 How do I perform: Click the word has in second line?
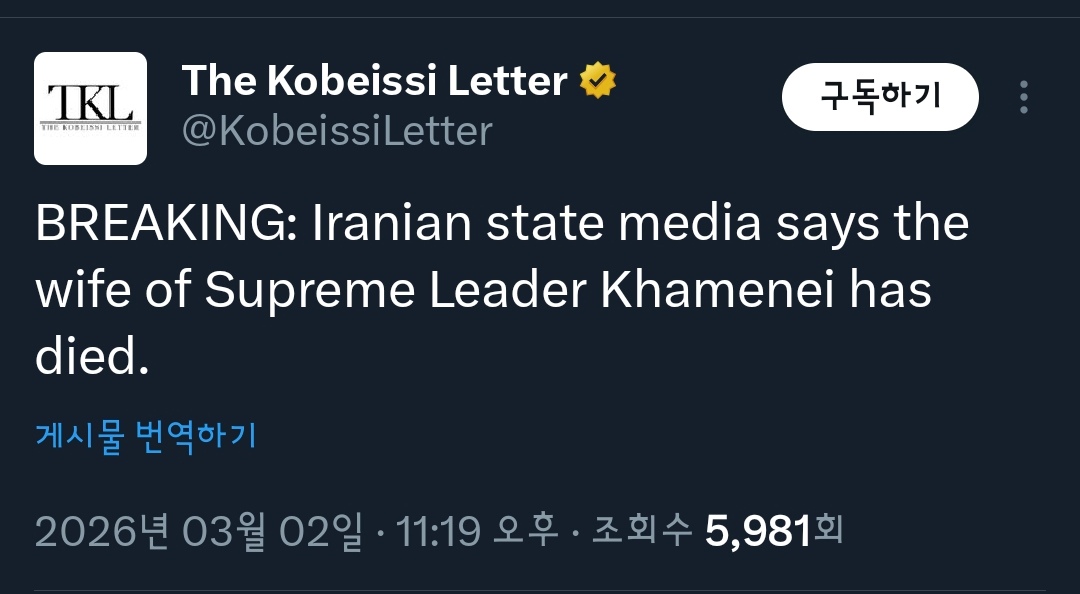pyautogui.click(x=891, y=290)
